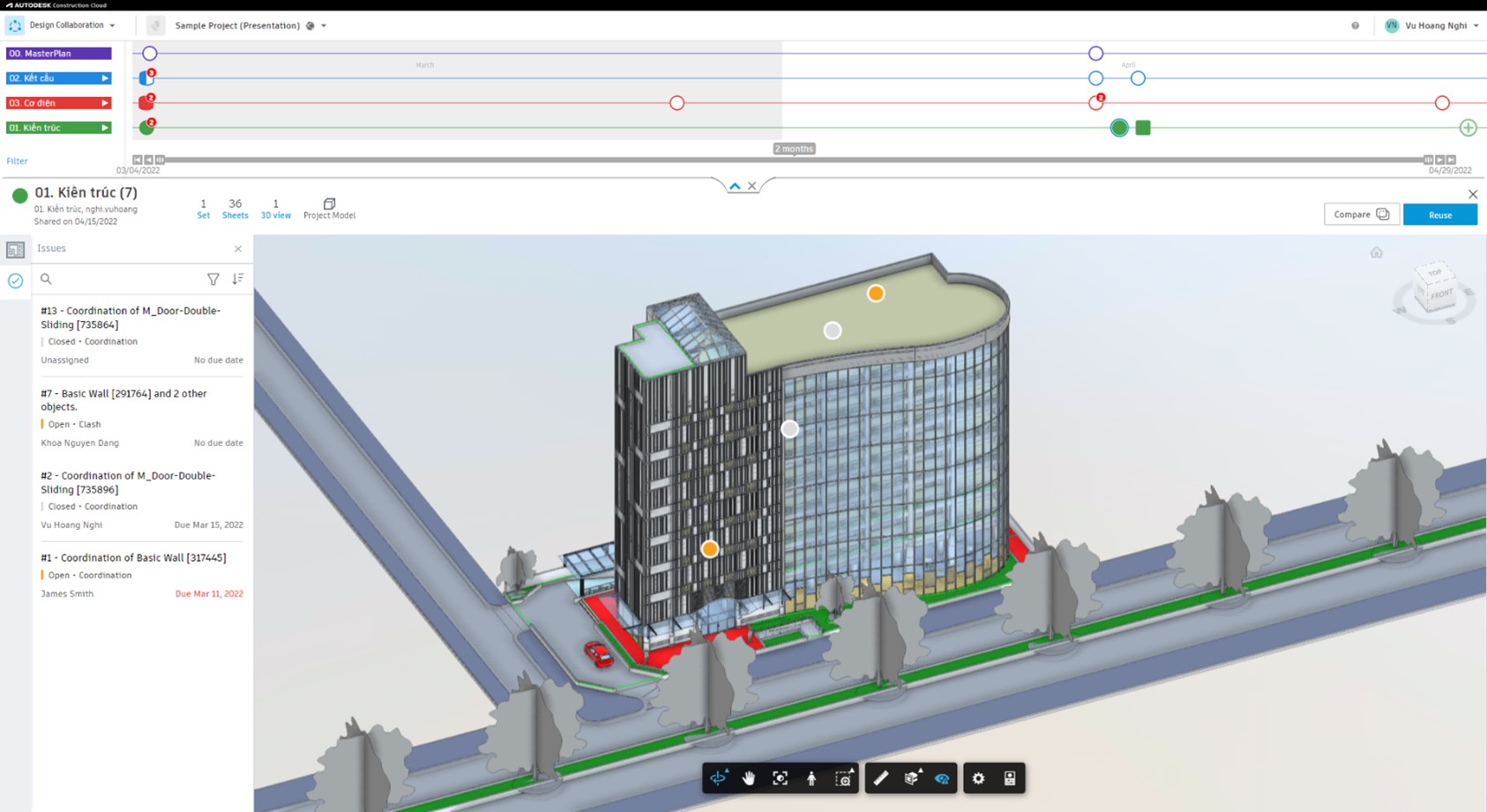Click the orange issue pin on the roof

click(876, 294)
